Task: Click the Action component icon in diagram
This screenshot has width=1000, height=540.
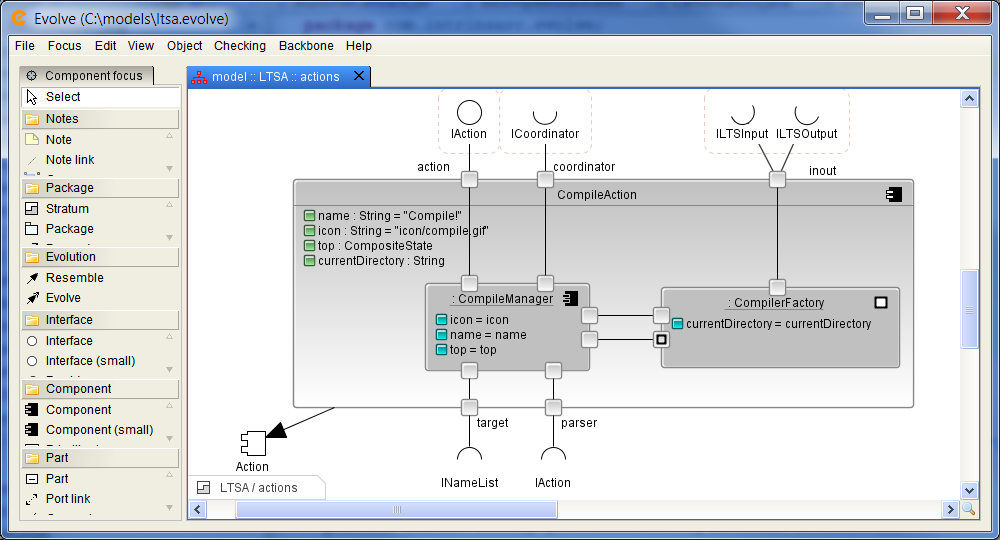Action: (x=252, y=442)
